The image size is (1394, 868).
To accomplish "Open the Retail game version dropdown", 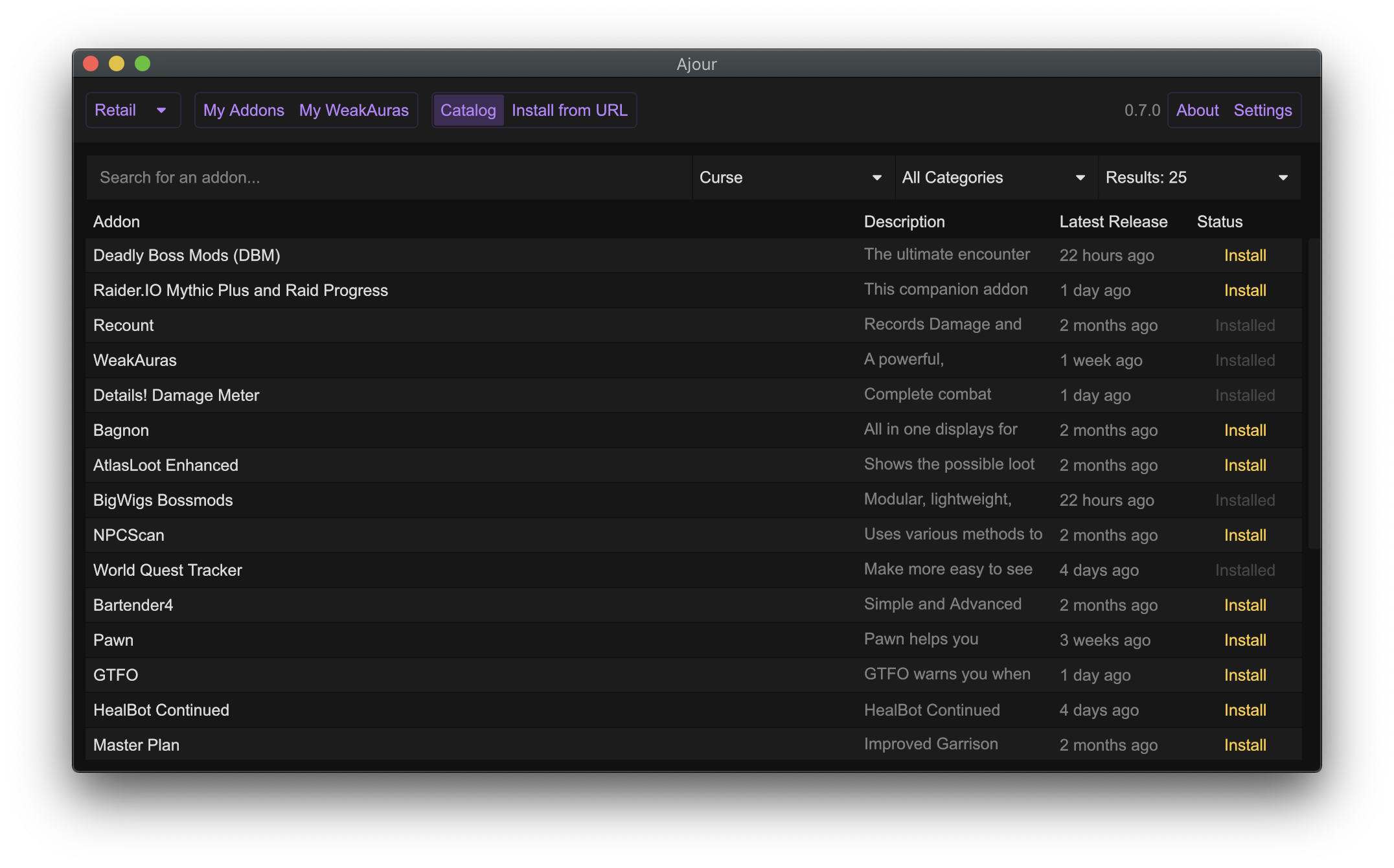I will tap(133, 110).
